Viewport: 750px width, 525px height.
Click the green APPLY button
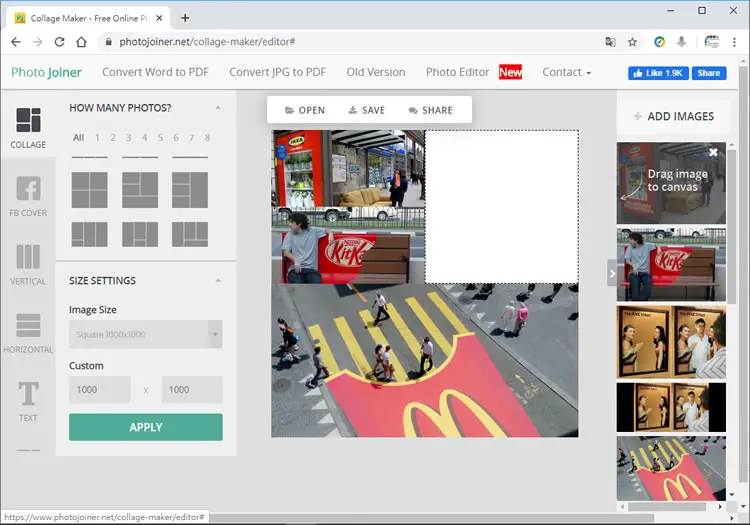145,427
